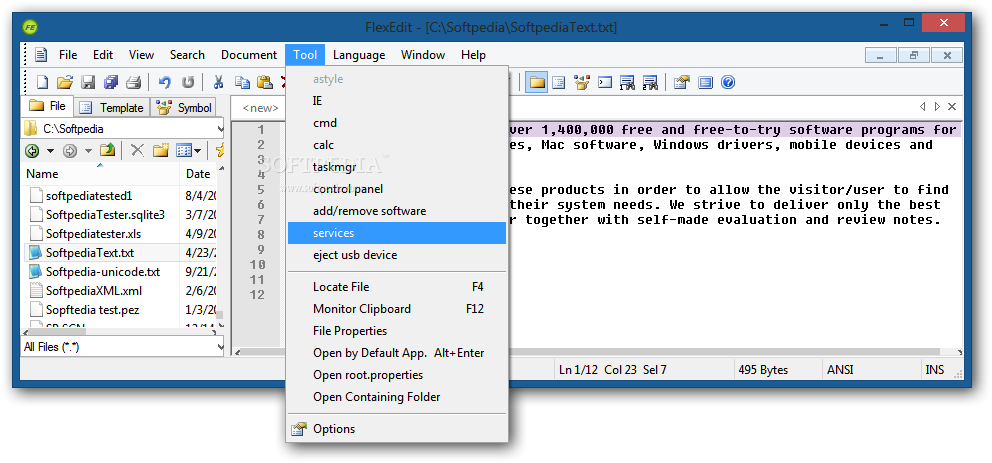Go up one folder in file browser
The height and width of the screenshot is (463, 992).
point(108,151)
